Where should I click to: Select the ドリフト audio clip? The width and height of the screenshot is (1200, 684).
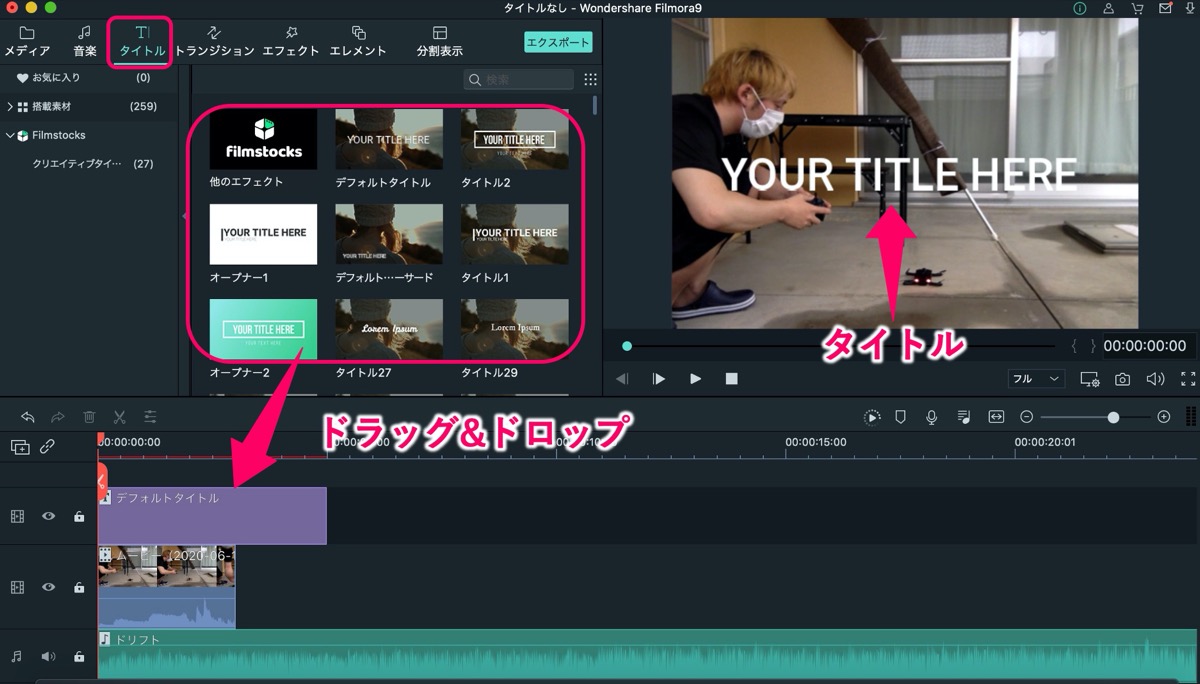pyautogui.click(x=649, y=656)
